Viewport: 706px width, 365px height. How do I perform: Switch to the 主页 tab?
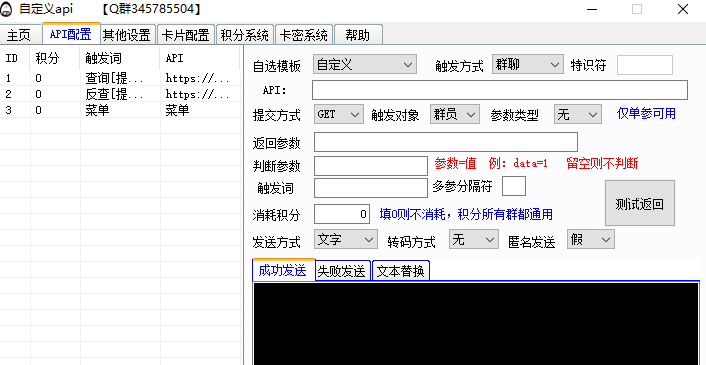pyautogui.click(x=19, y=35)
